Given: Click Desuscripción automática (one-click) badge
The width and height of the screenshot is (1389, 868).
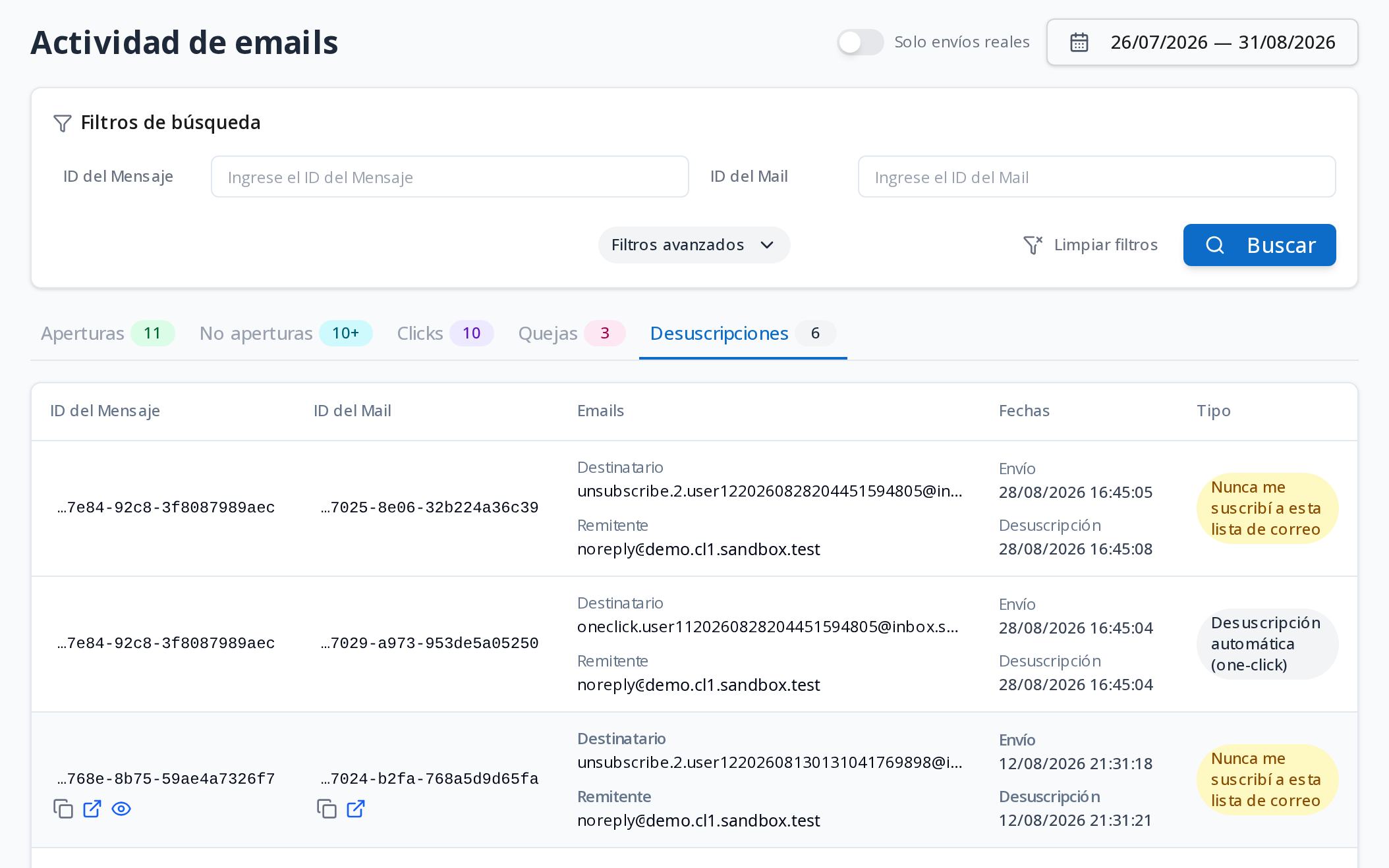Looking at the screenshot, I should (1267, 644).
